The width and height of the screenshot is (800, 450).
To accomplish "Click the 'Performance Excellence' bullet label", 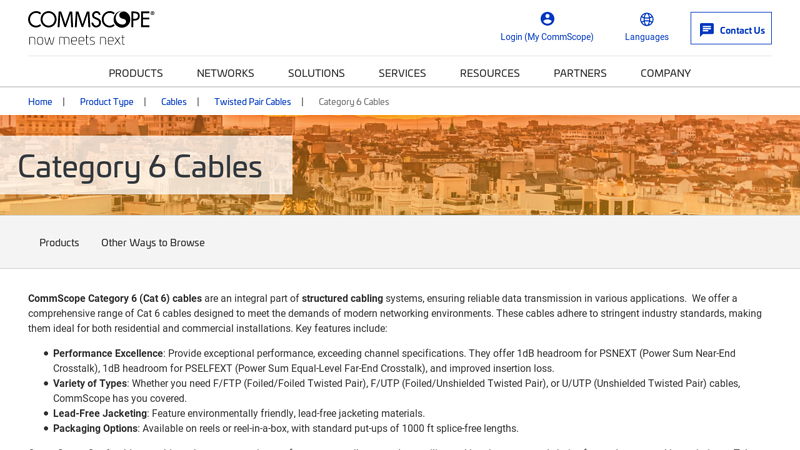I will pos(108,354).
